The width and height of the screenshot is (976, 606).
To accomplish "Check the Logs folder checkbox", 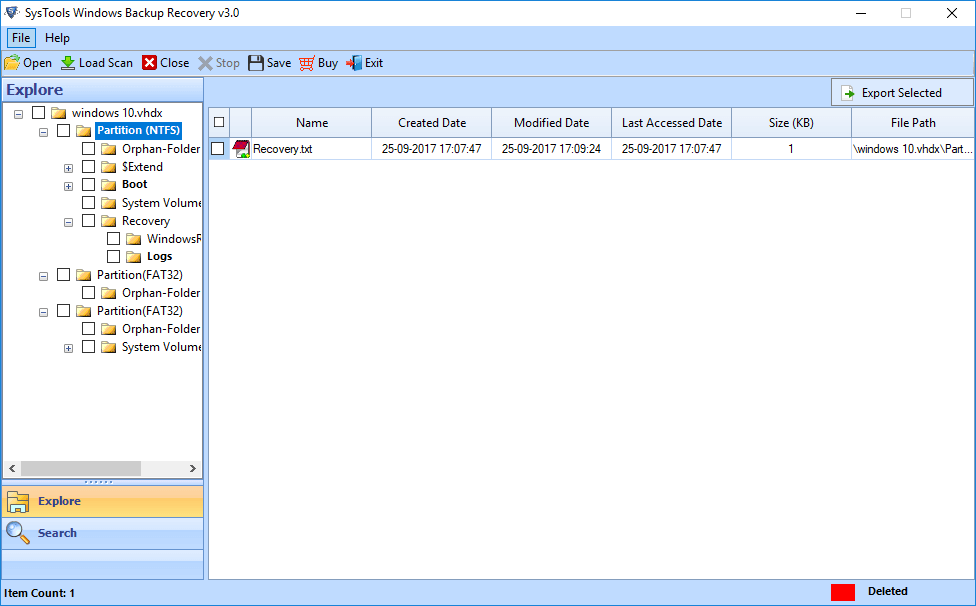I will 113,256.
